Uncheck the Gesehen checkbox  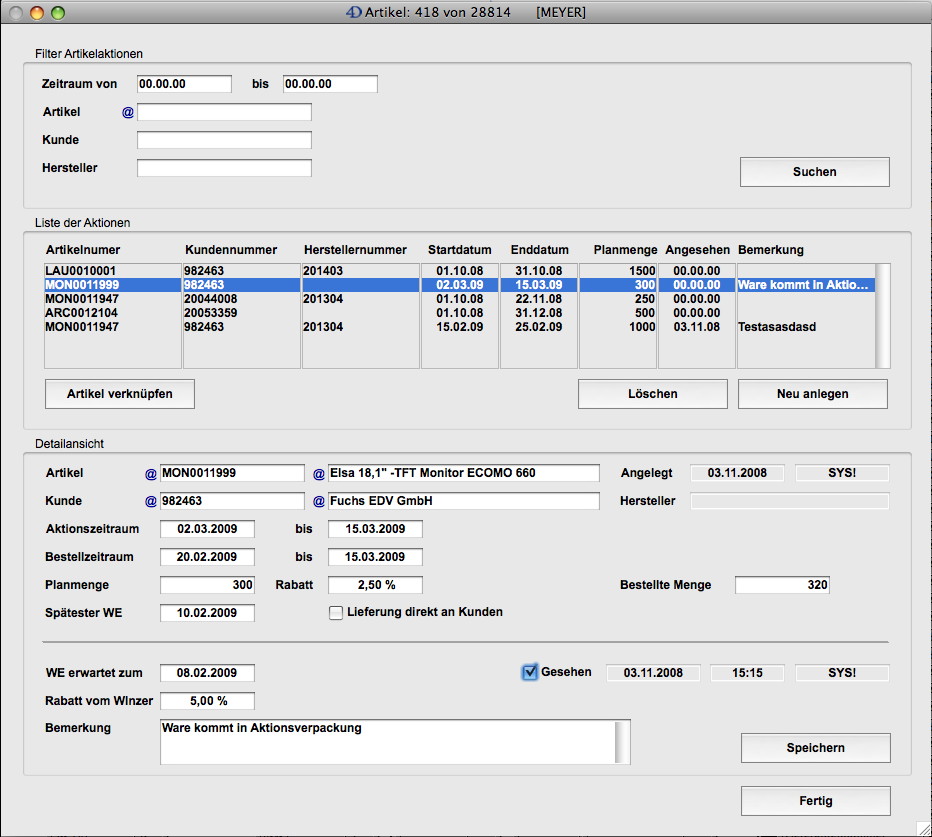coord(530,672)
